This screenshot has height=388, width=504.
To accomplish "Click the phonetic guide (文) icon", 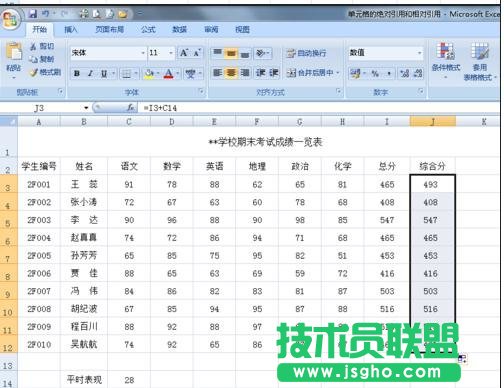I will pos(190,73).
